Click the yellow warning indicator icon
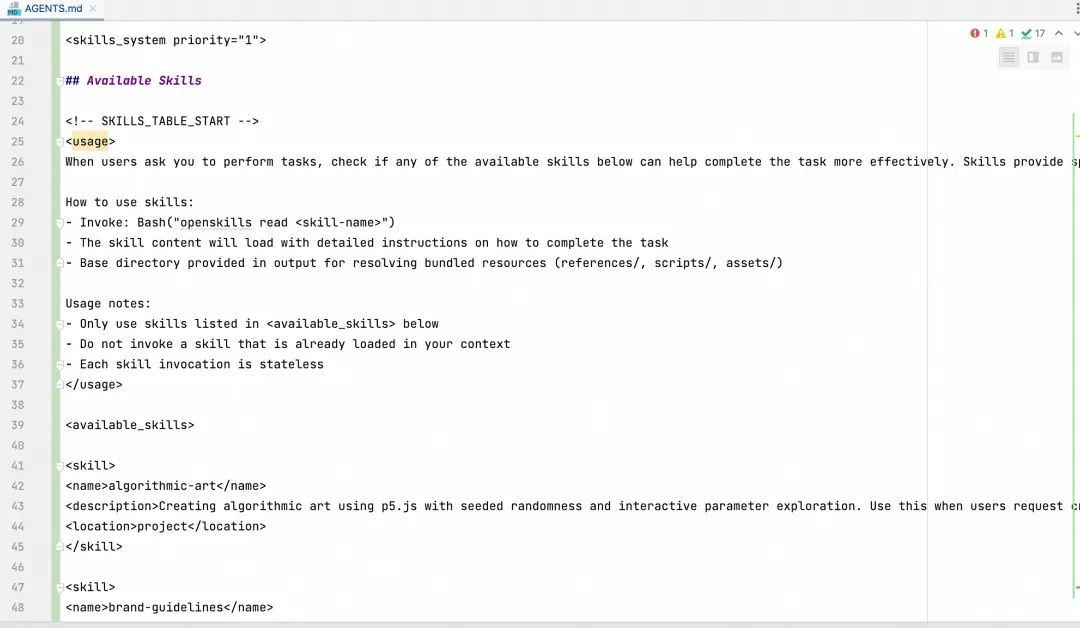The height and width of the screenshot is (628, 1080). point(1000,34)
